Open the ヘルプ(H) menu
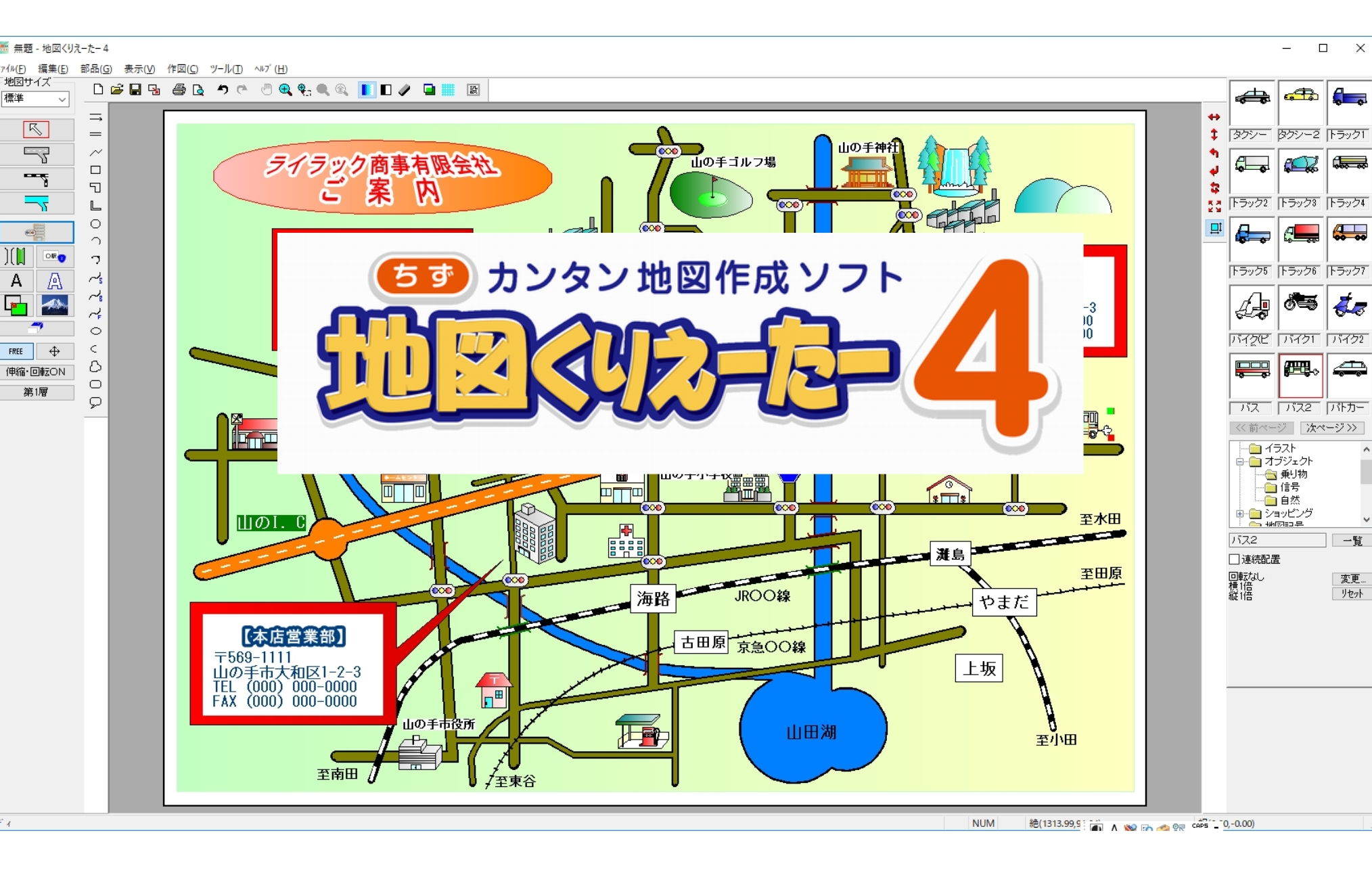The width and height of the screenshot is (1372, 877). tap(271, 69)
